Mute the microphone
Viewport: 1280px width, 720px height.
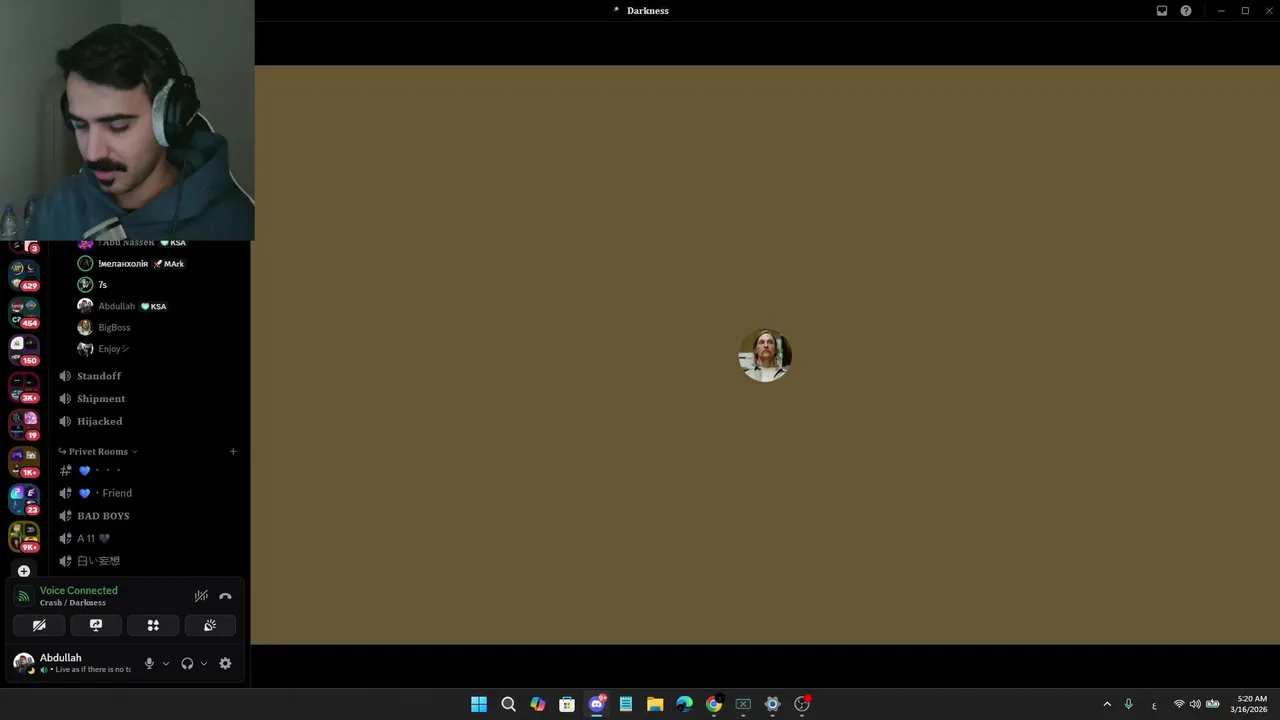(149, 663)
